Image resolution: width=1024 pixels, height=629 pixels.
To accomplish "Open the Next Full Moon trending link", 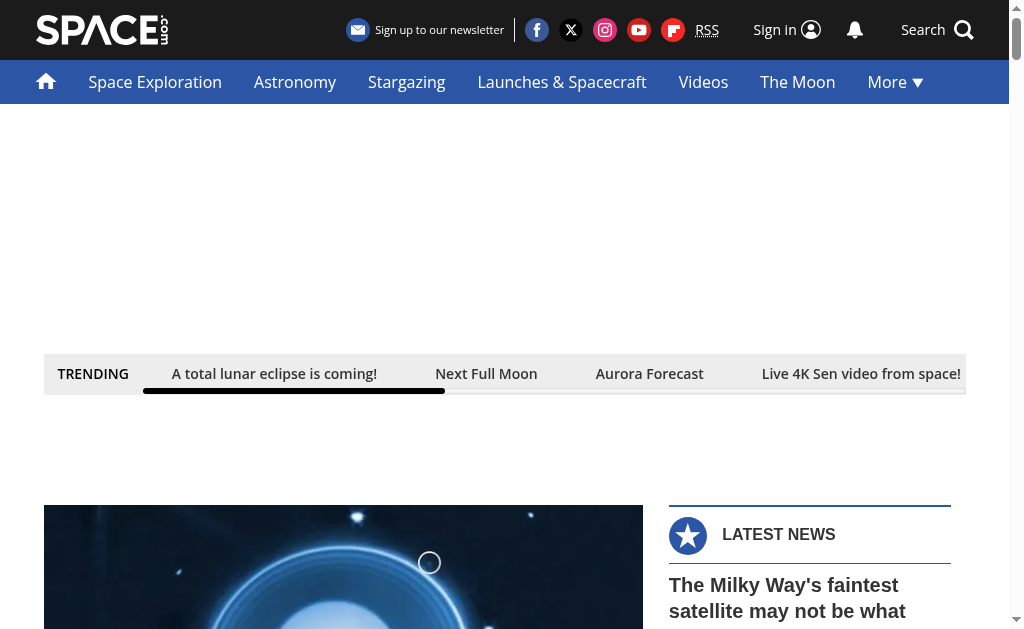I will pos(487,374).
